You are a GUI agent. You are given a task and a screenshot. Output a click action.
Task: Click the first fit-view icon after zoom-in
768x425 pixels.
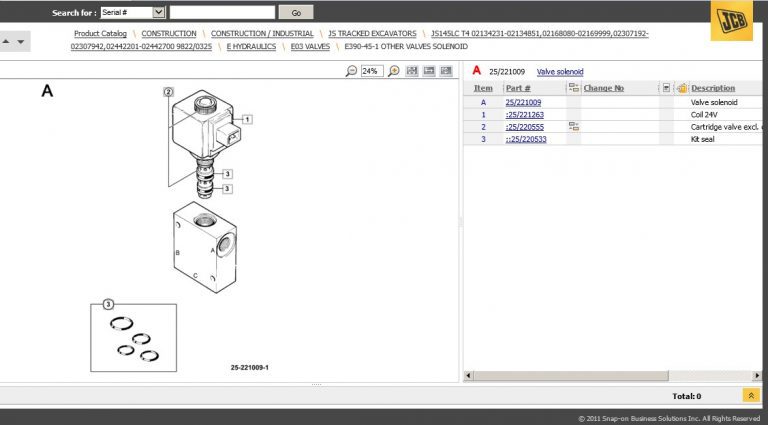point(412,71)
